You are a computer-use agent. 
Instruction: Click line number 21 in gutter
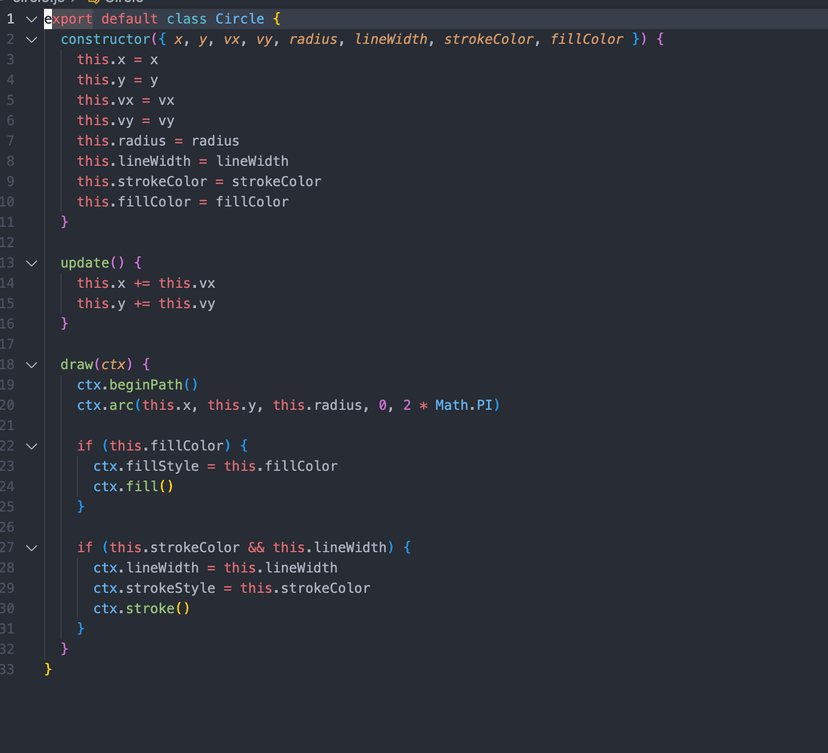(x=7, y=425)
